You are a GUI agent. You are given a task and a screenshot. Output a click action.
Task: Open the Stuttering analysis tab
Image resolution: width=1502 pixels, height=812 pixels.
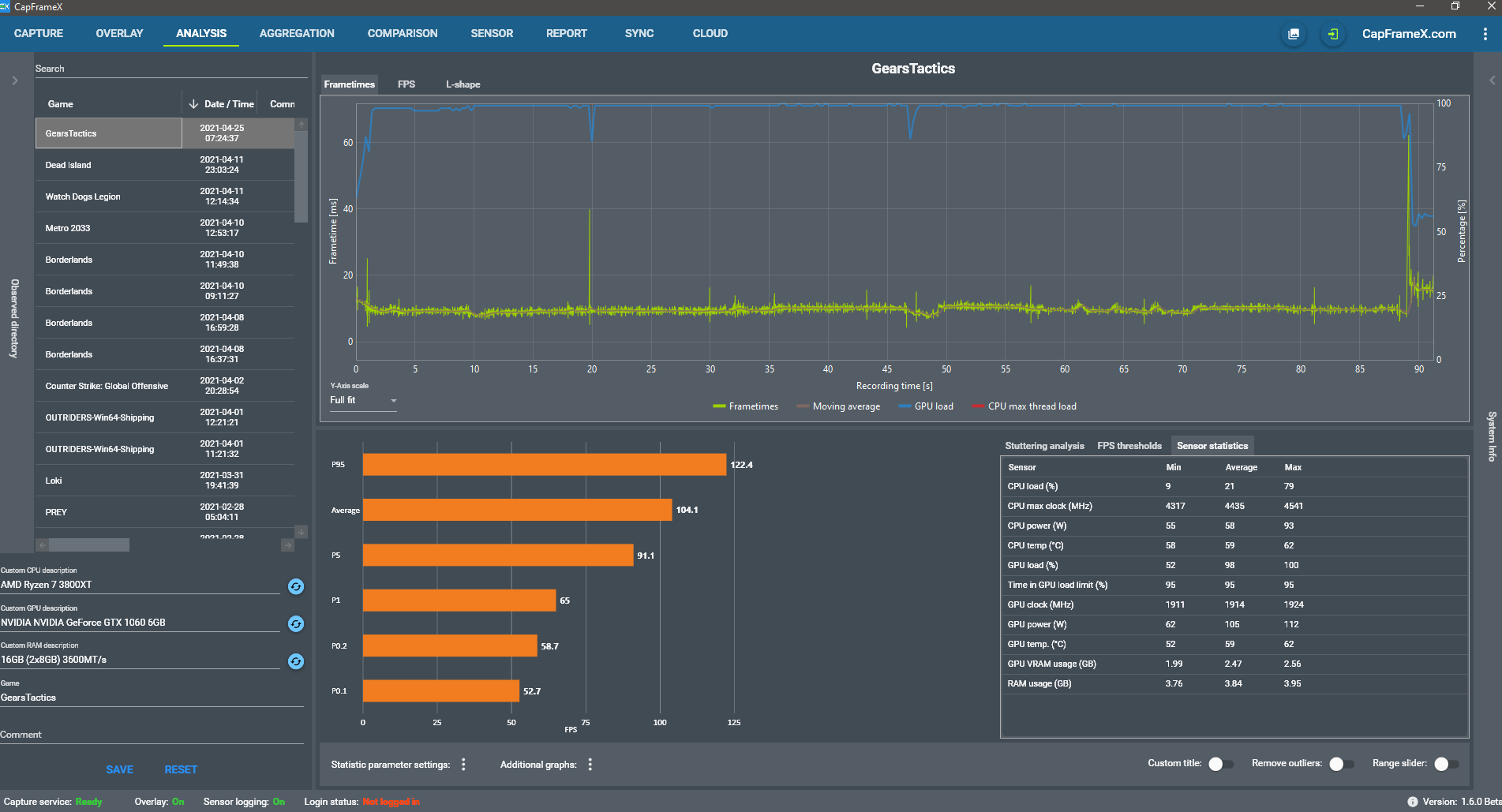[x=1044, y=446]
